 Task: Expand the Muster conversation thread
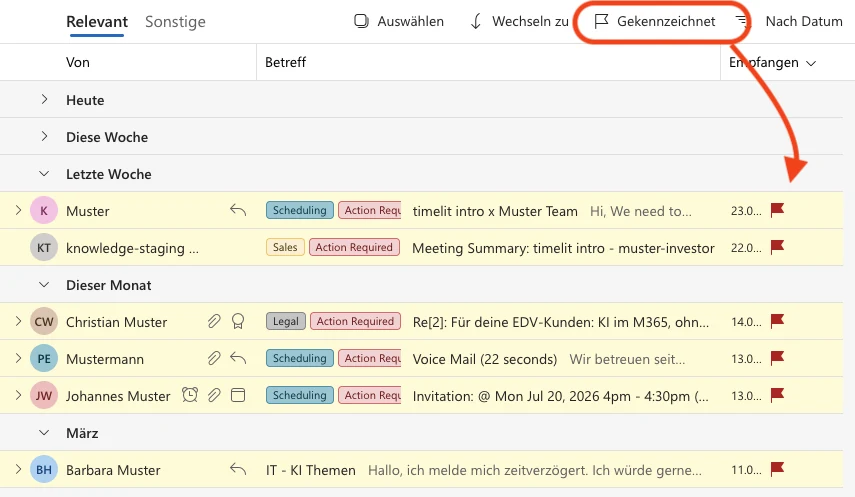point(18,210)
